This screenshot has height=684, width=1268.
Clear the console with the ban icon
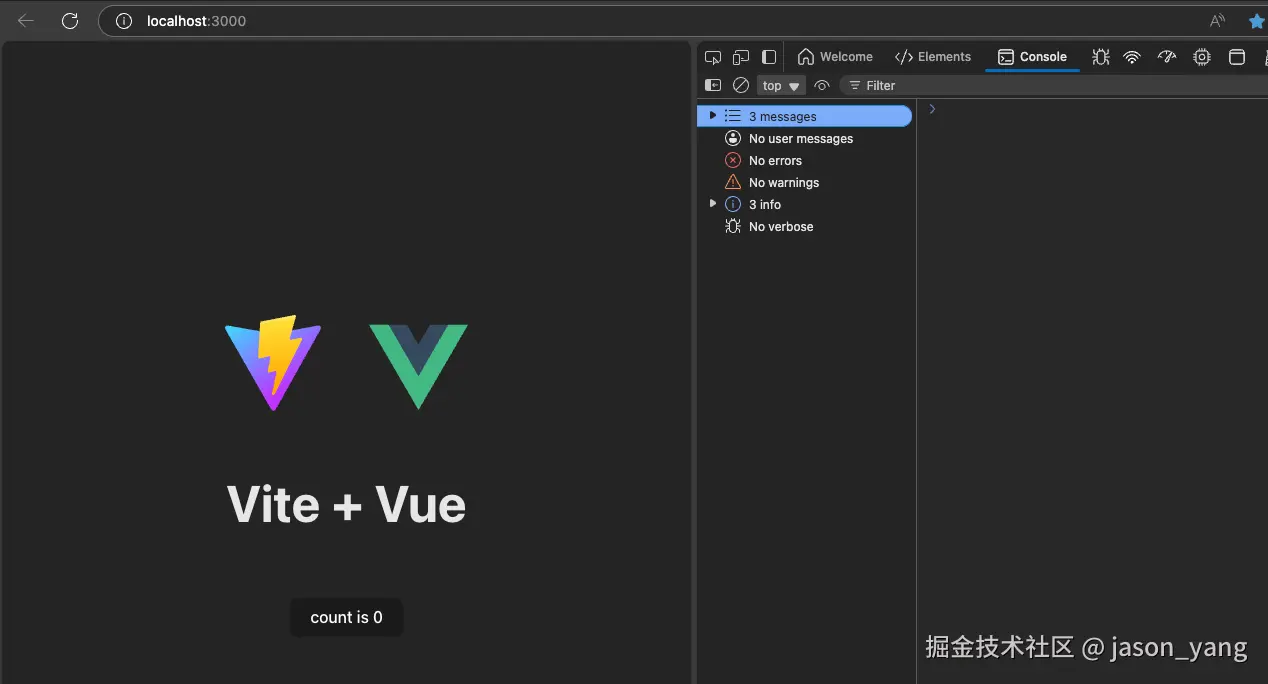tap(741, 86)
